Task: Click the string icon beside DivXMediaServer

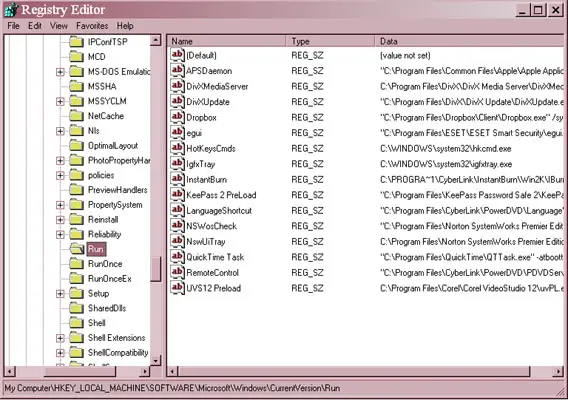Action: tap(177, 86)
